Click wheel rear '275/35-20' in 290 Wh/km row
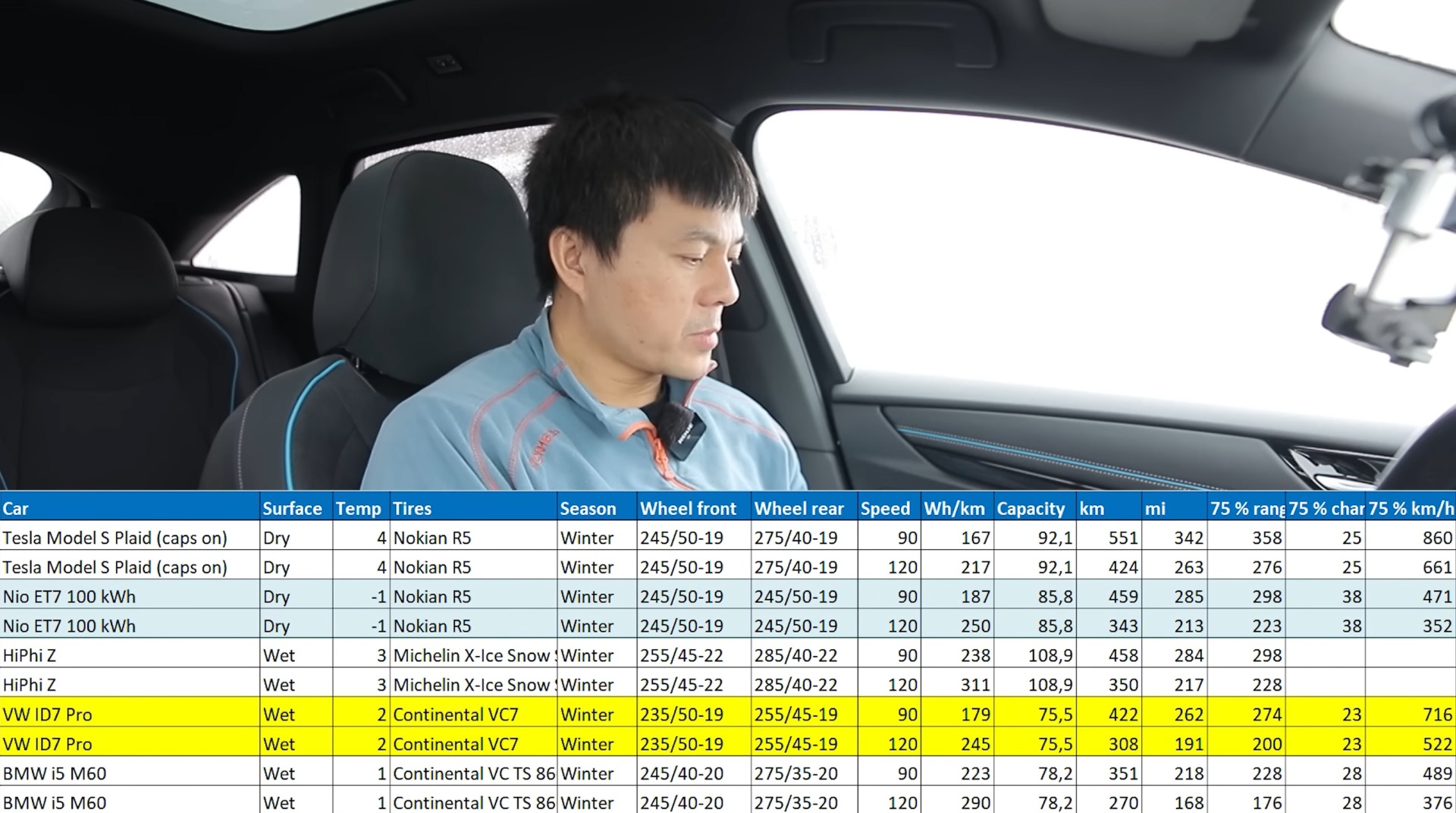 tap(795, 802)
